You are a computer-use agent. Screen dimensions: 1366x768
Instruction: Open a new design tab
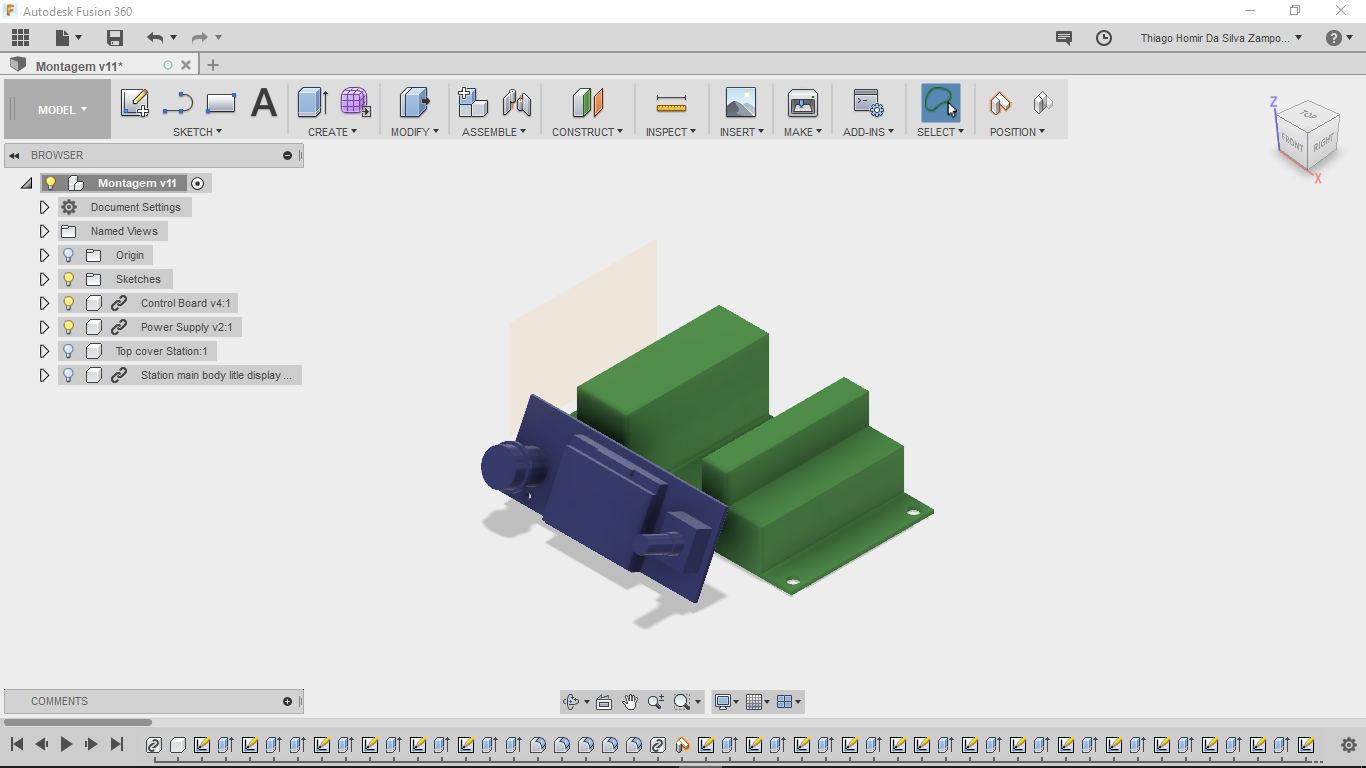point(212,65)
